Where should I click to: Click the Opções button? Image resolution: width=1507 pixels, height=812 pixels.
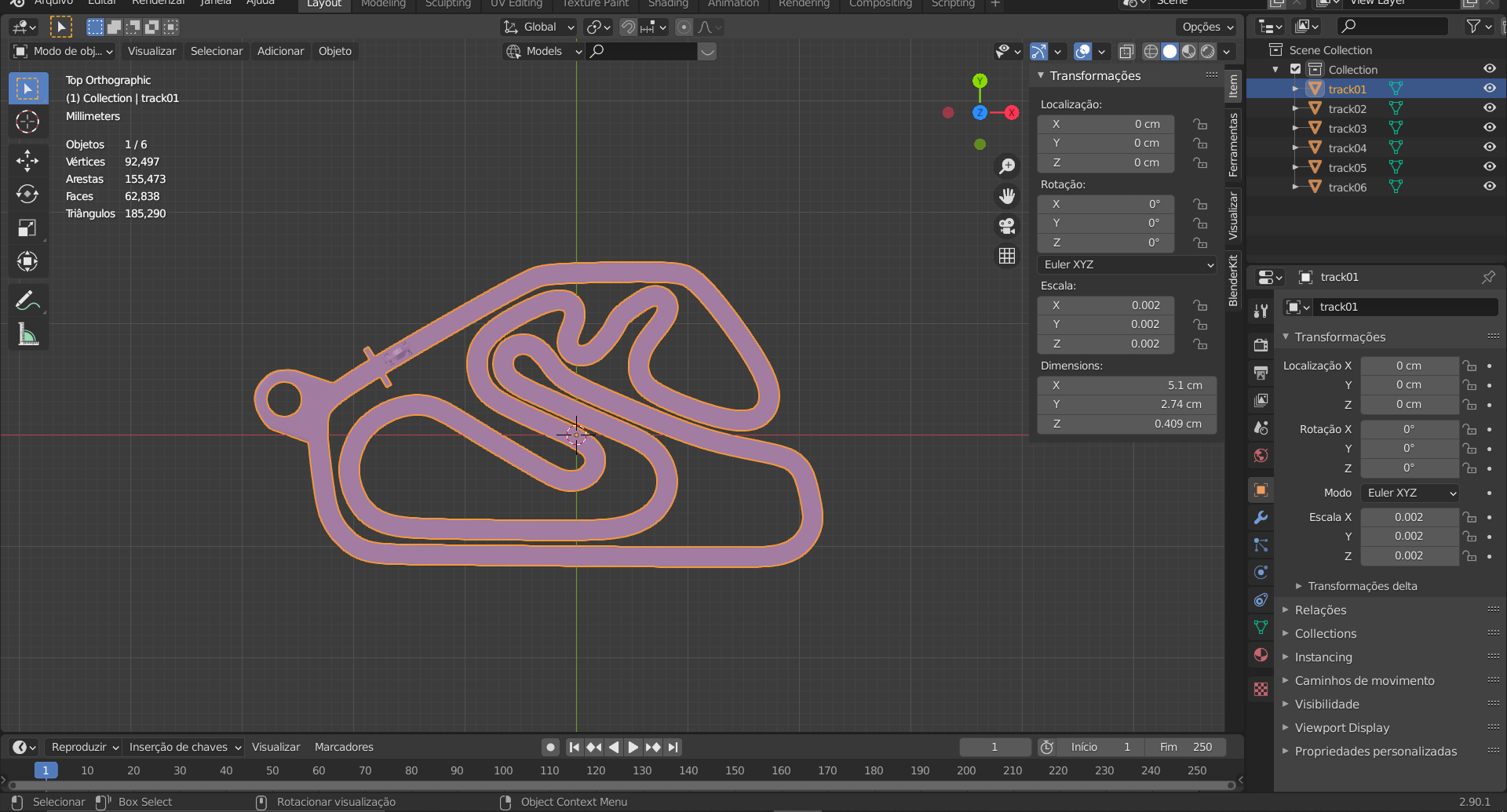[1208, 27]
